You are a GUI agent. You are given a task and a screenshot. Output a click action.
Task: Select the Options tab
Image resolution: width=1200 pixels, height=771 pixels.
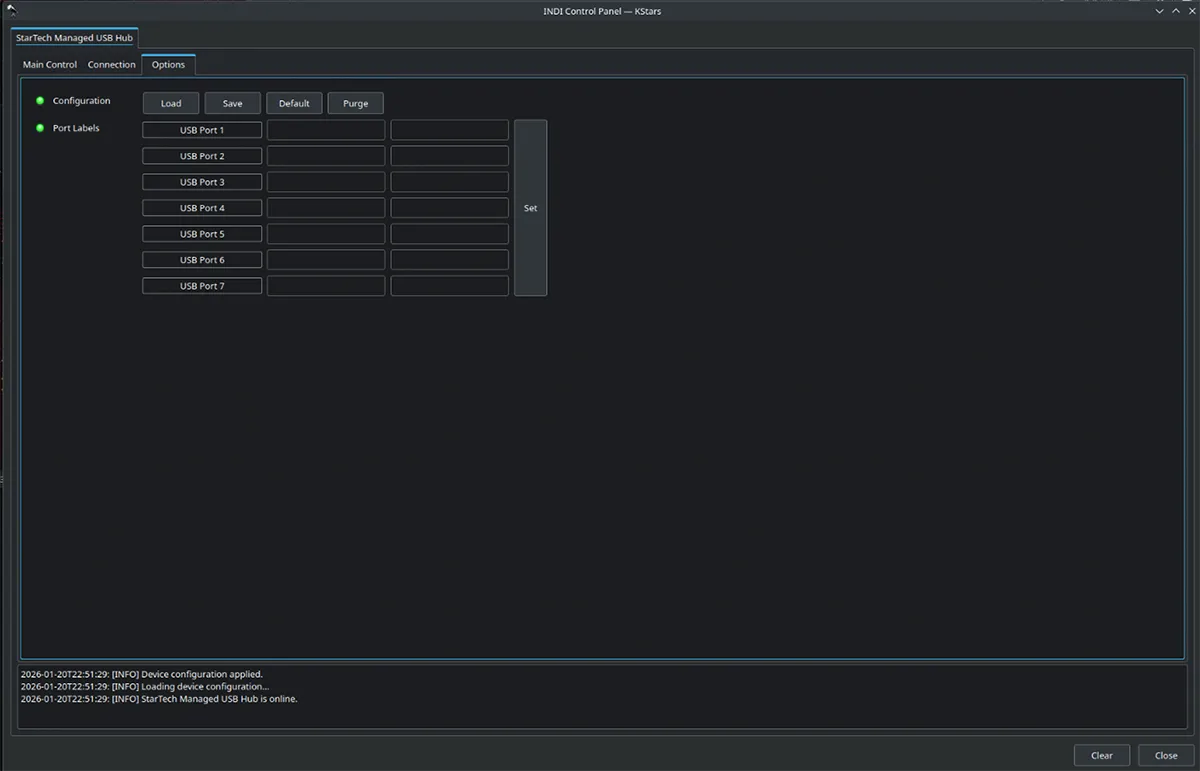(x=168, y=65)
